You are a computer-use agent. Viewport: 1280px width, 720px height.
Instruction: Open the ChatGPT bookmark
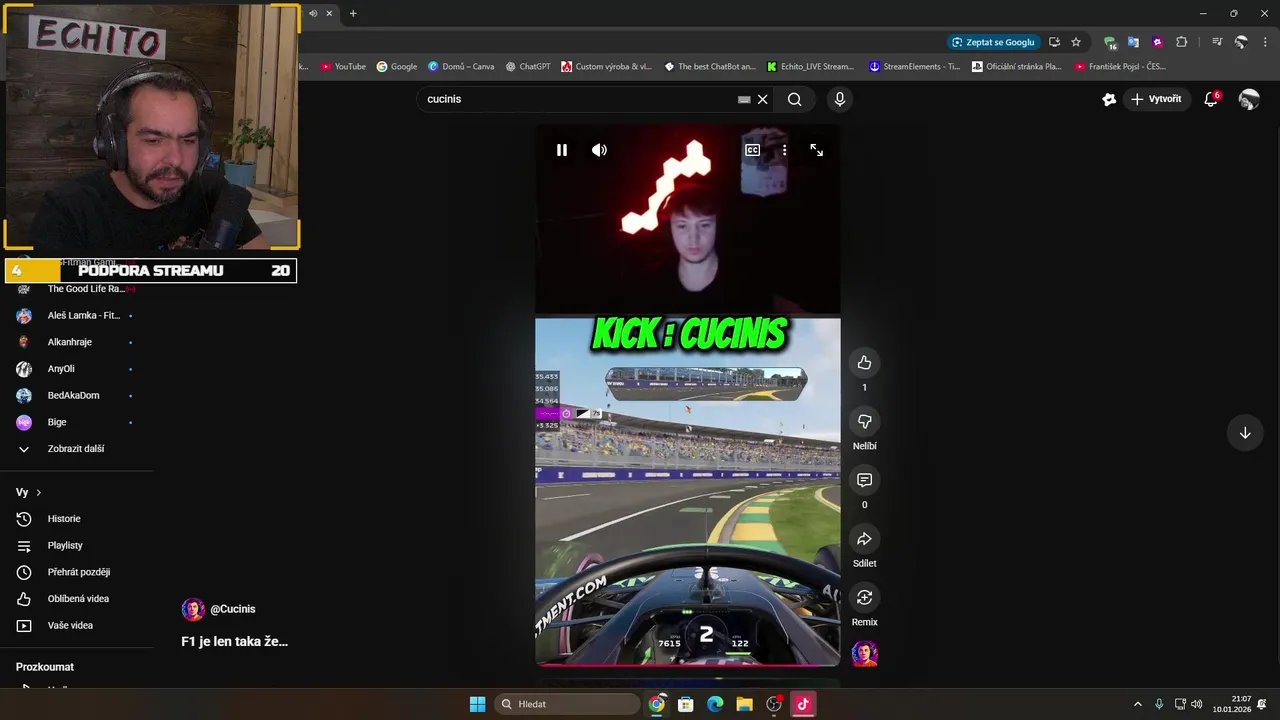pyautogui.click(x=528, y=67)
